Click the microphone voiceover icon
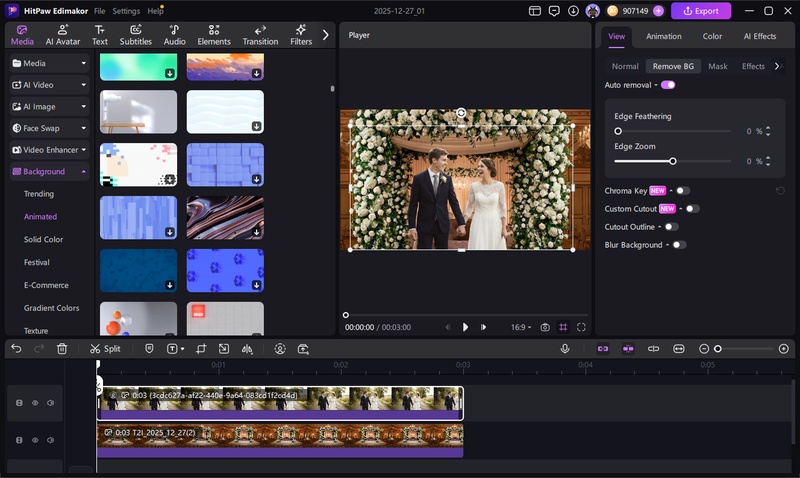 click(x=565, y=348)
